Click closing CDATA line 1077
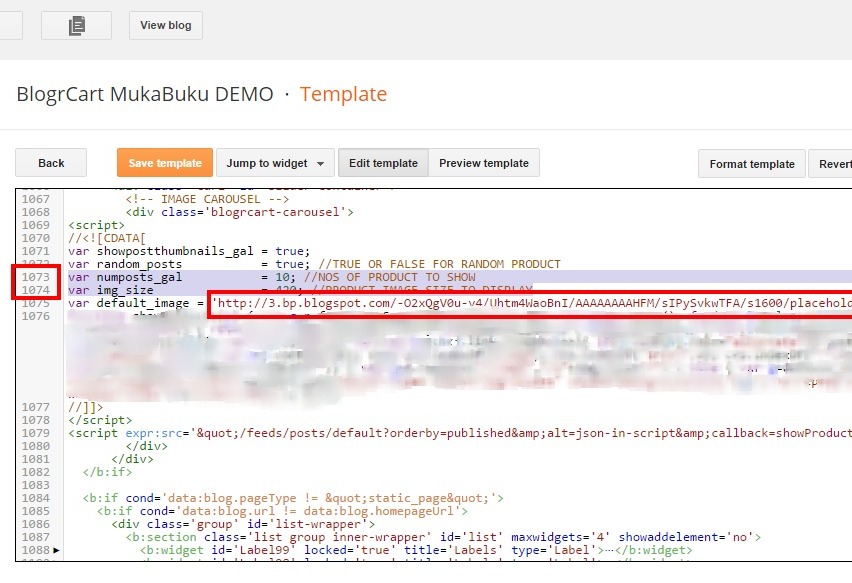The width and height of the screenshot is (852, 583). (x=85, y=408)
